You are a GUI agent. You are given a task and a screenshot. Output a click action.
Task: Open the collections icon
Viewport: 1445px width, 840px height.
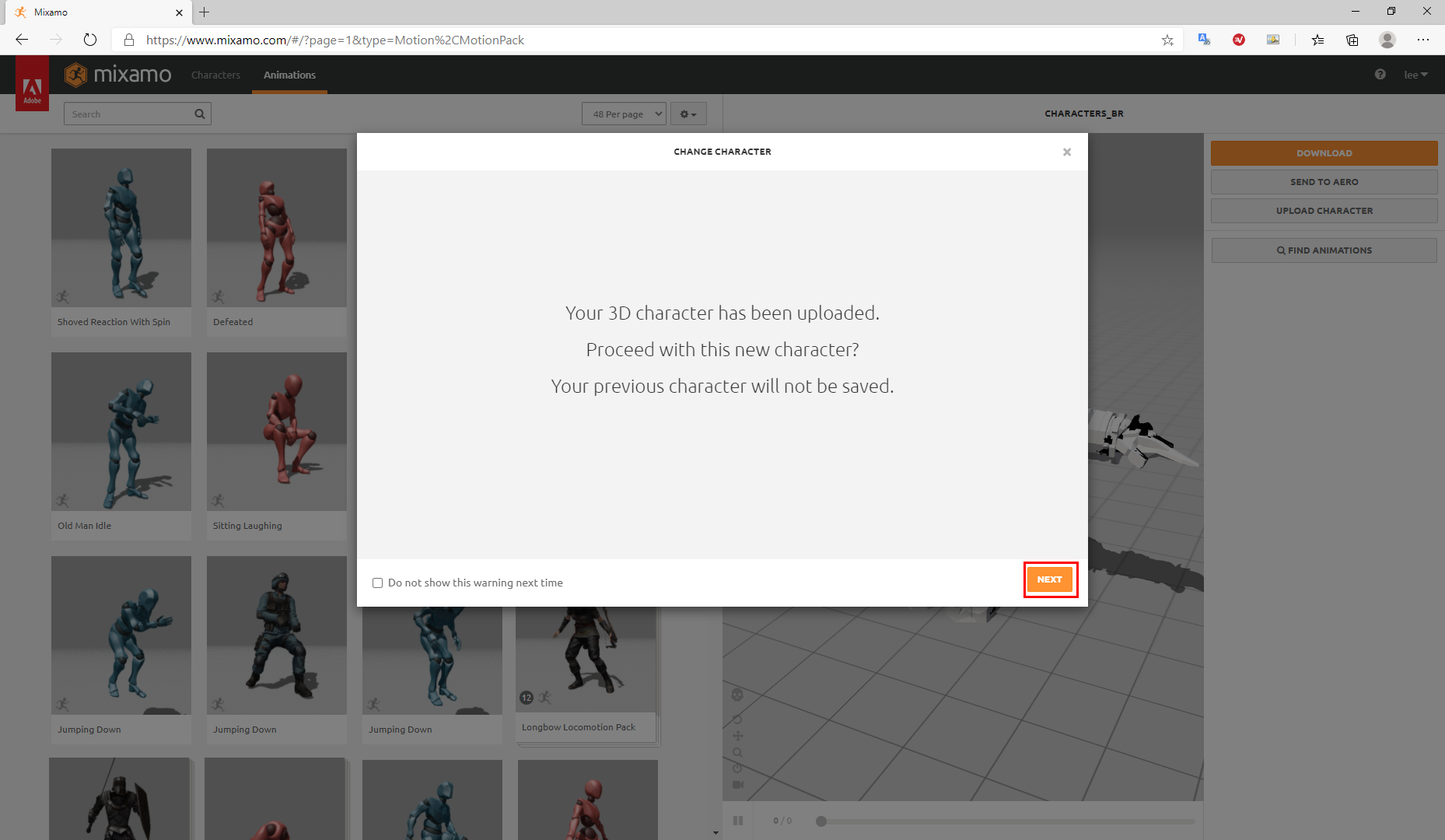(x=1352, y=40)
